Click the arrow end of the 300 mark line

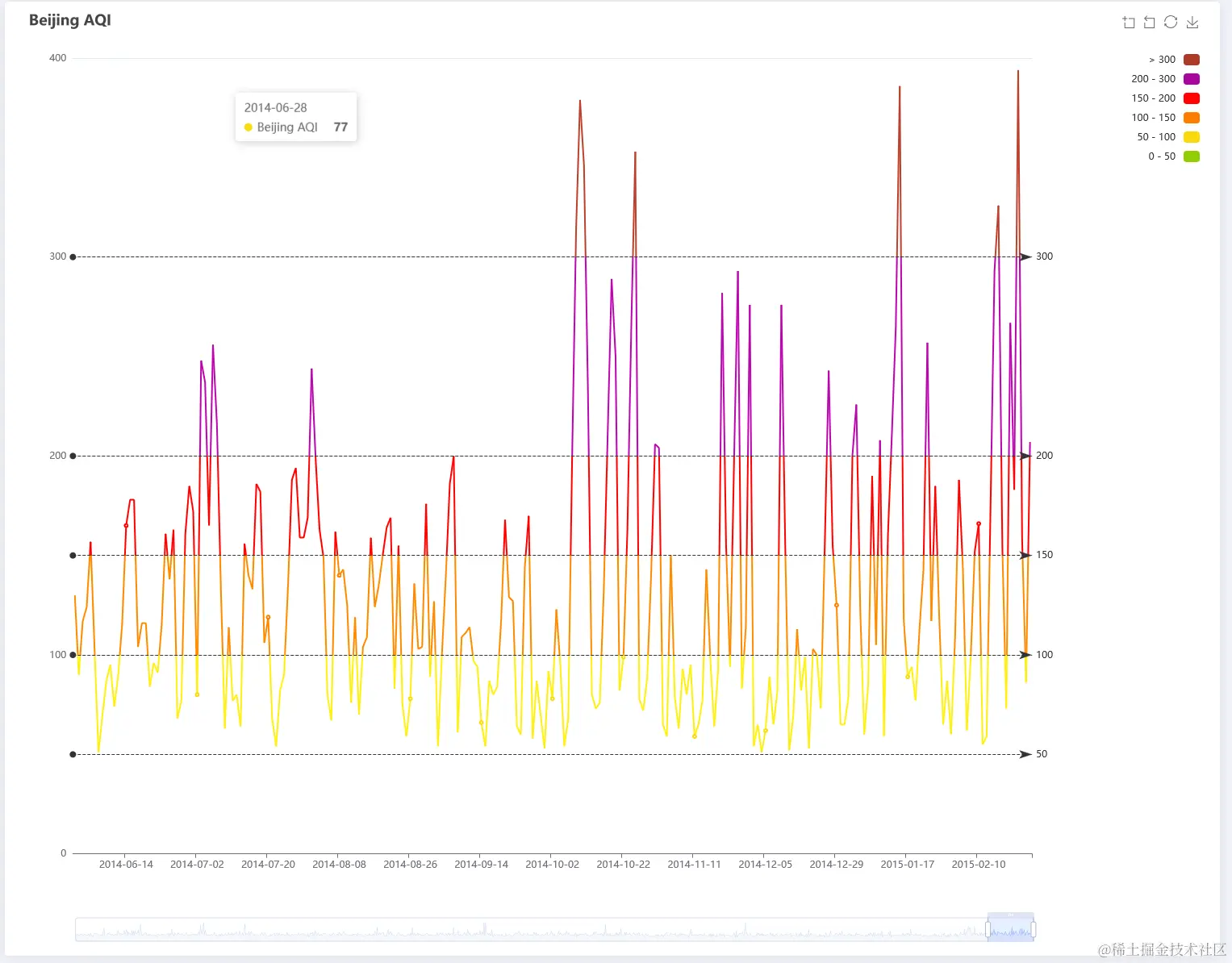(1025, 257)
